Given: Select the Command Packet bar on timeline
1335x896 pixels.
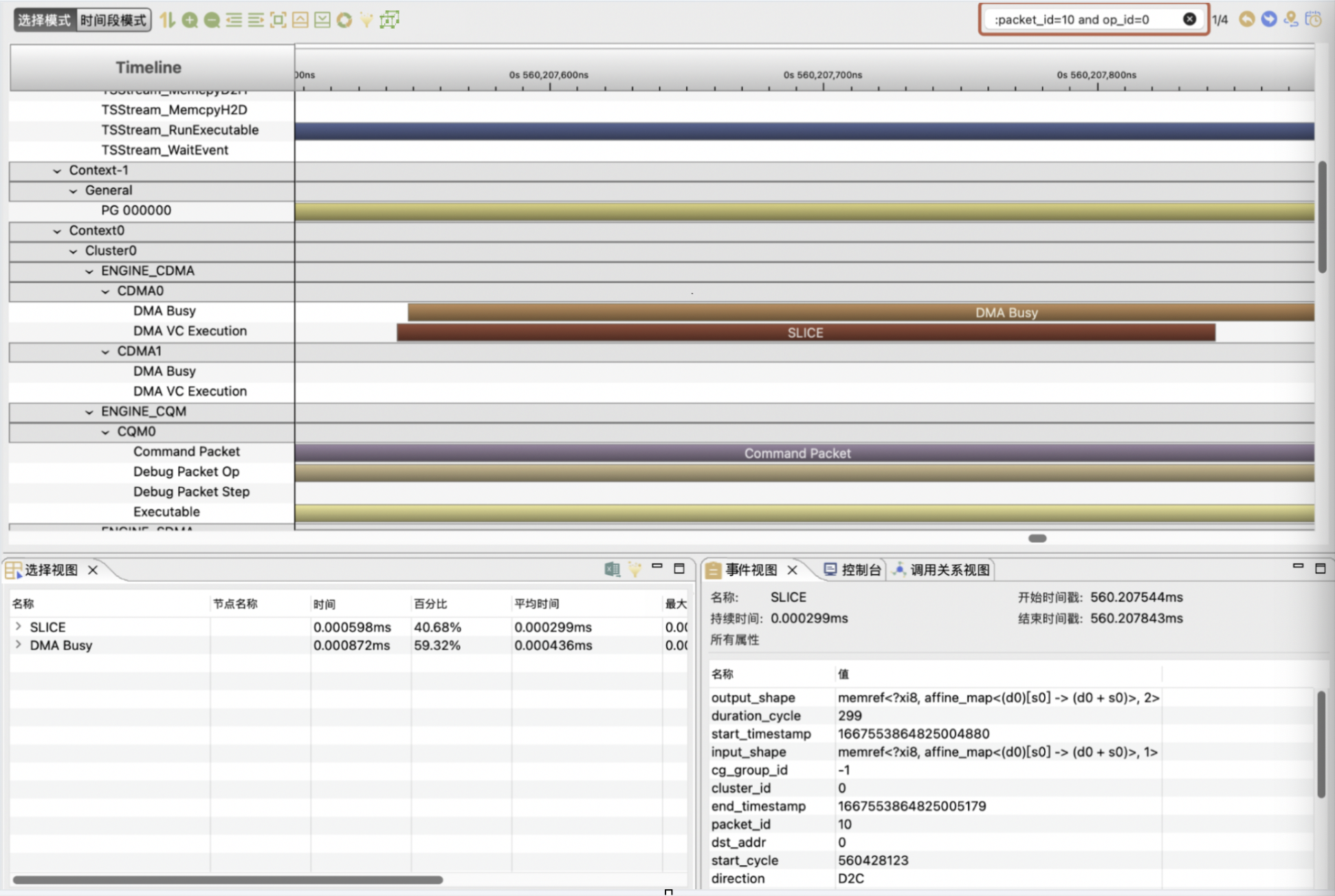Looking at the screenshot, I should [x=804, y=453].
